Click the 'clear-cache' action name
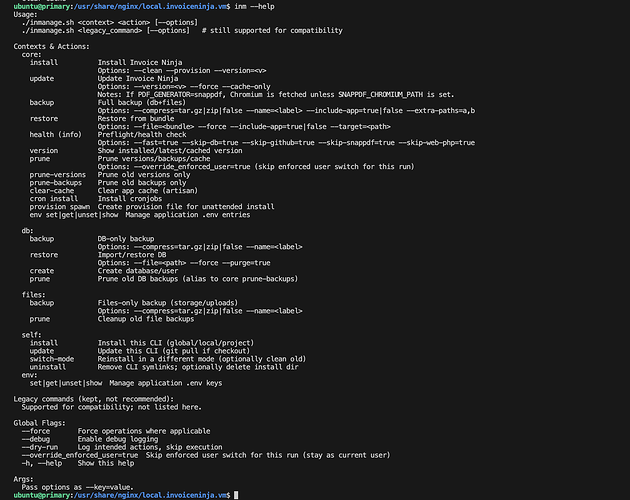630x500 pixels. [51, 191]
